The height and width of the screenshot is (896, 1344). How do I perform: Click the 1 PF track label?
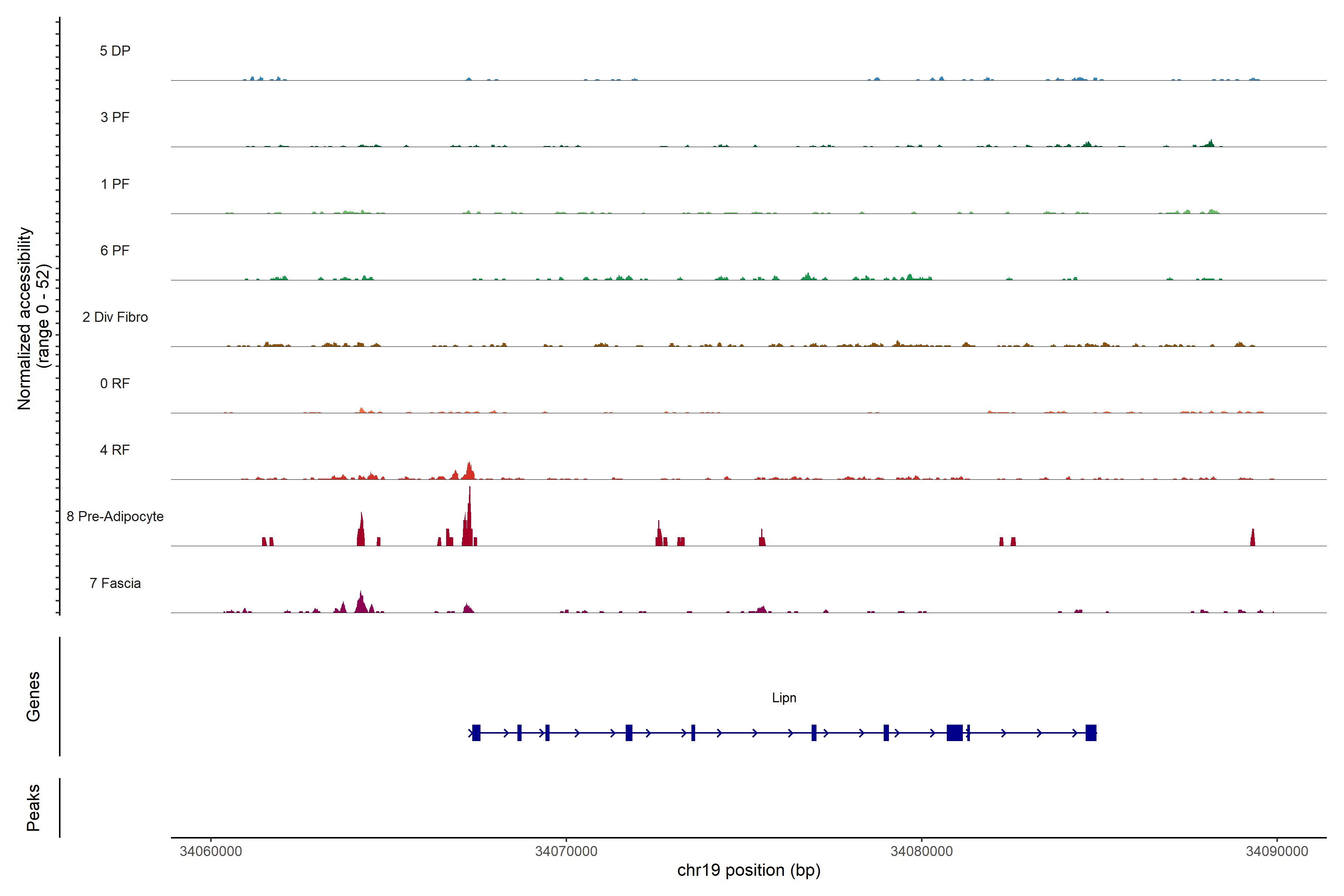(x=115, y=184)
